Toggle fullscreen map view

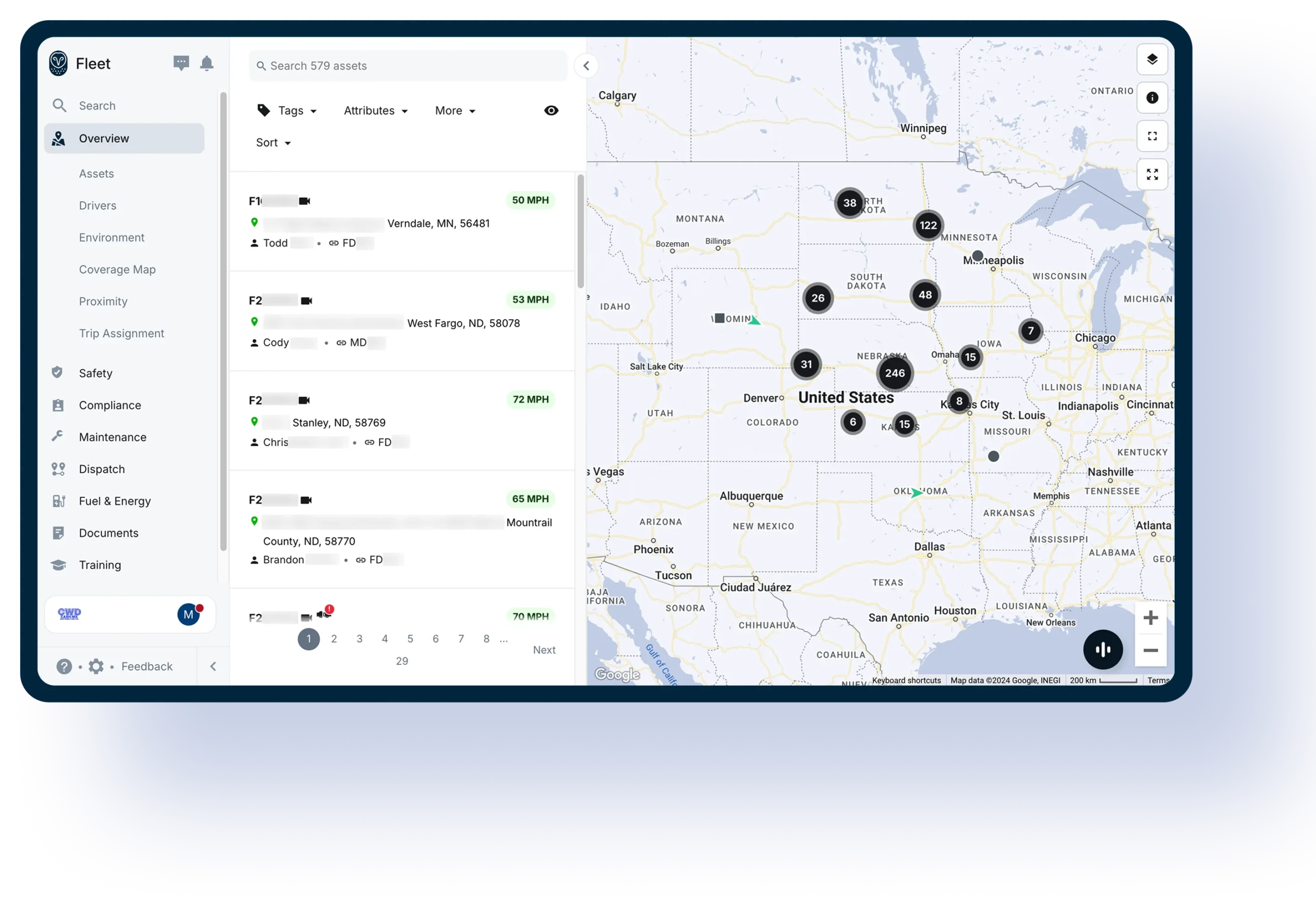1152,136
